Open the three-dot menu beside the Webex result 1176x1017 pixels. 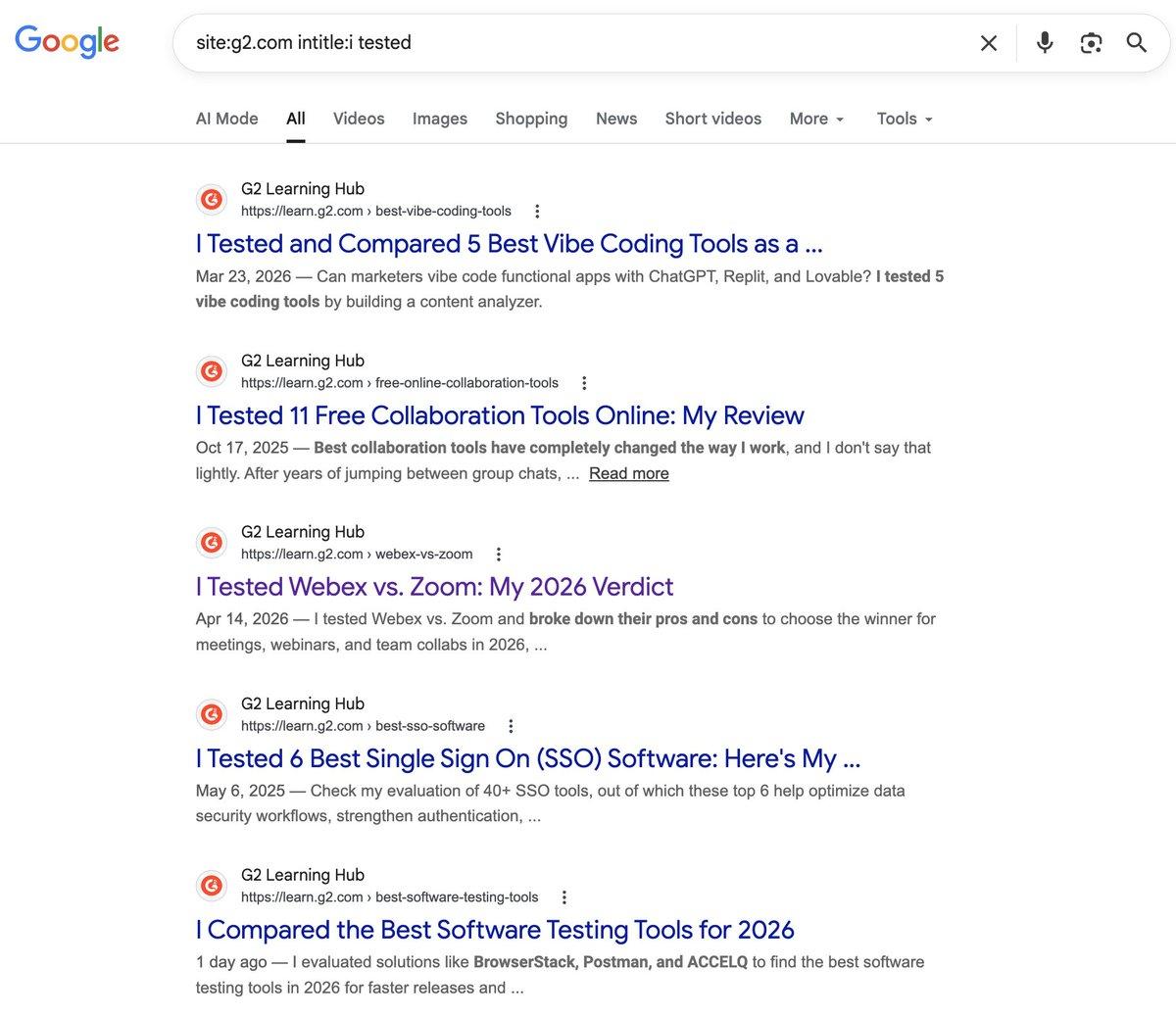(497, 553)
